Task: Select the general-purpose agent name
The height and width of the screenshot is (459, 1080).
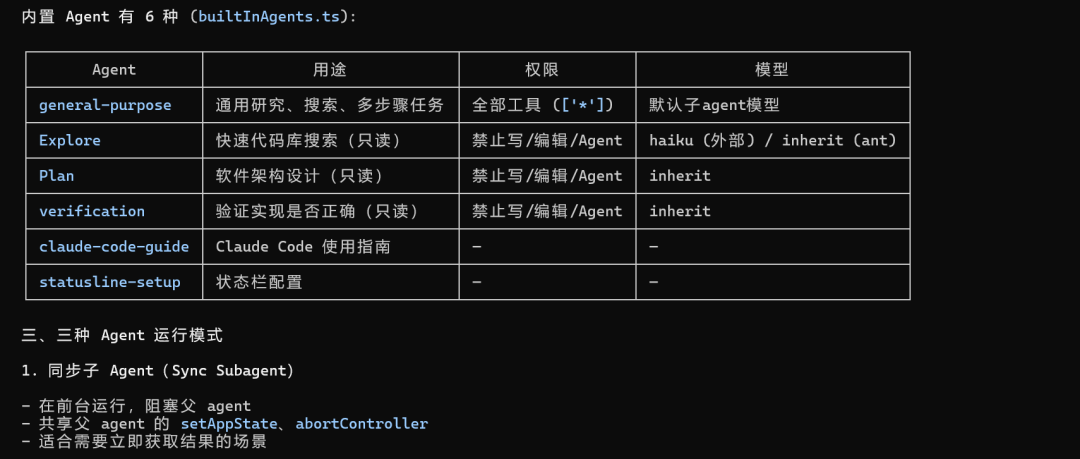Action: click(x=105, y=105)
